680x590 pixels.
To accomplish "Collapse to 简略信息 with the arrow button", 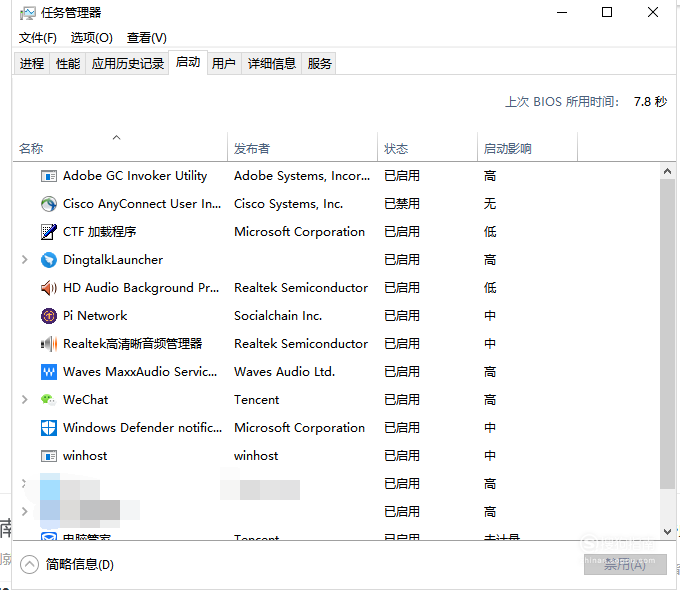I will (x=29, y=564).
